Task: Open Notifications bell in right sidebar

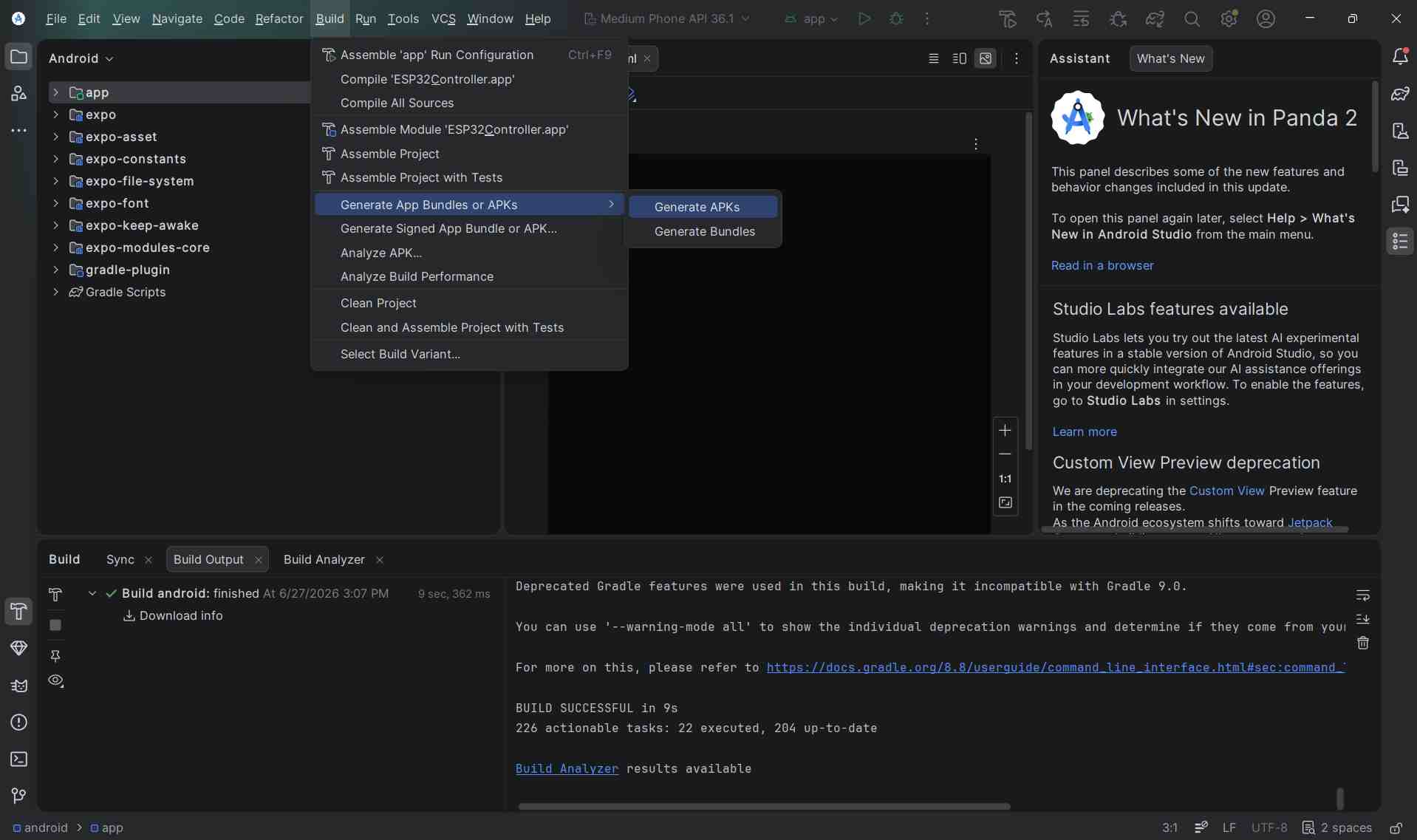Action: point(1400,57)
